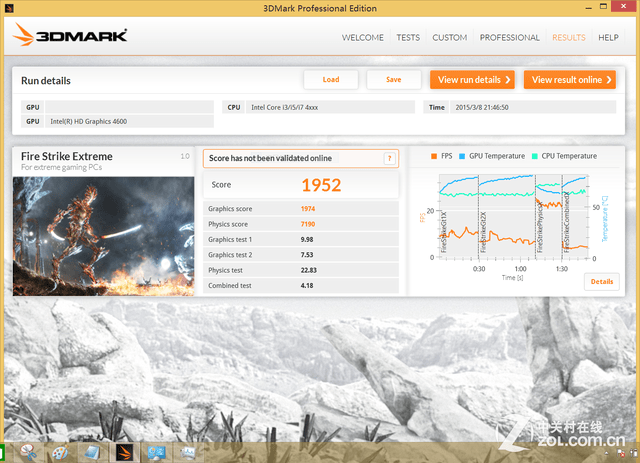Click the 3DMark taskbar icon

pos(124,452)
